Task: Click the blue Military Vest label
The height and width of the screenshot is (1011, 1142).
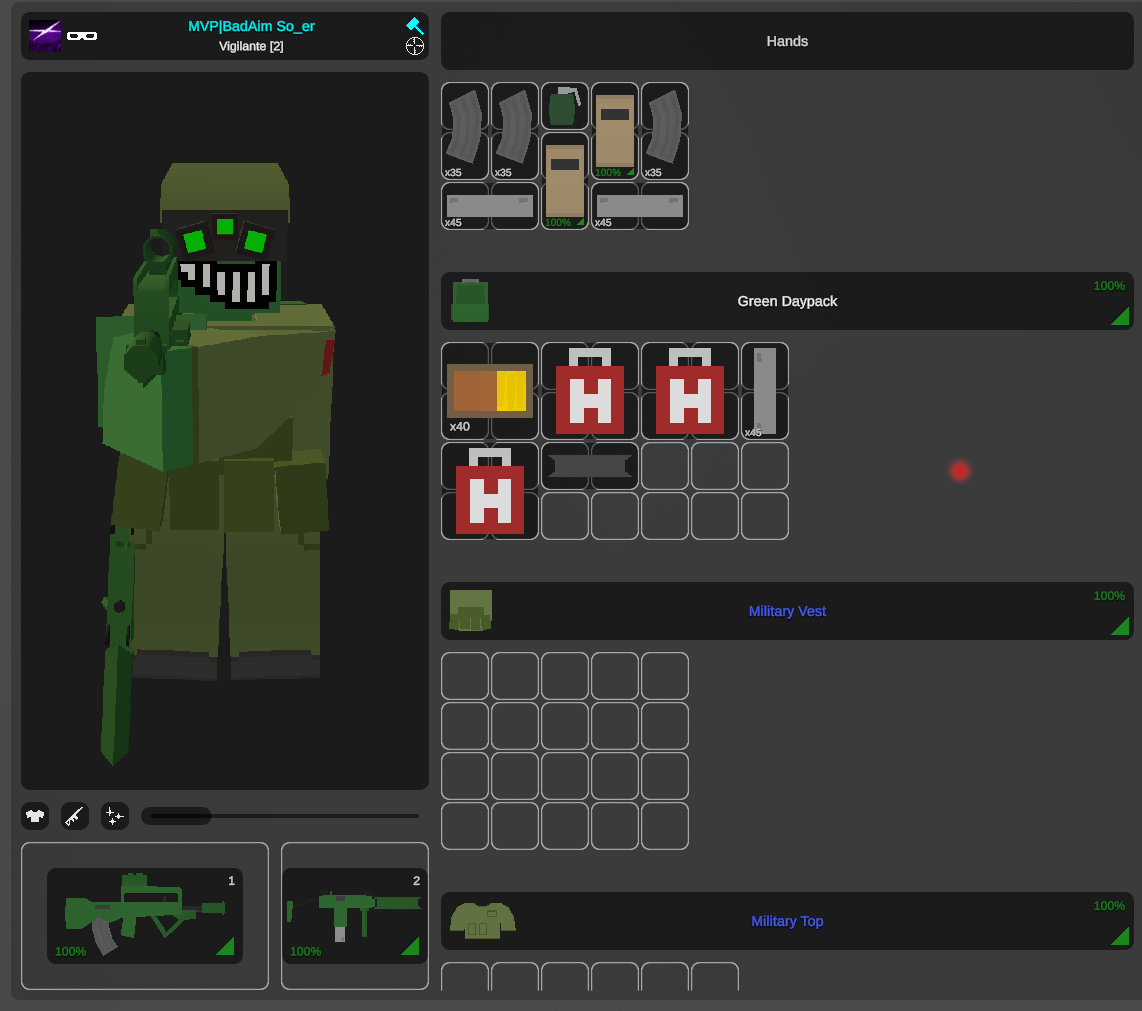Action: click(787, 611)
